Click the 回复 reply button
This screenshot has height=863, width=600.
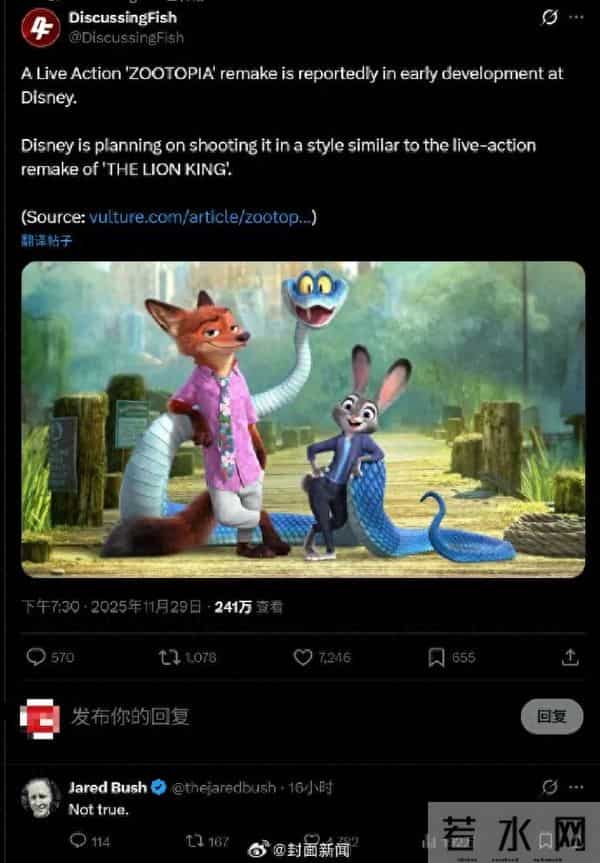[552, 716]
